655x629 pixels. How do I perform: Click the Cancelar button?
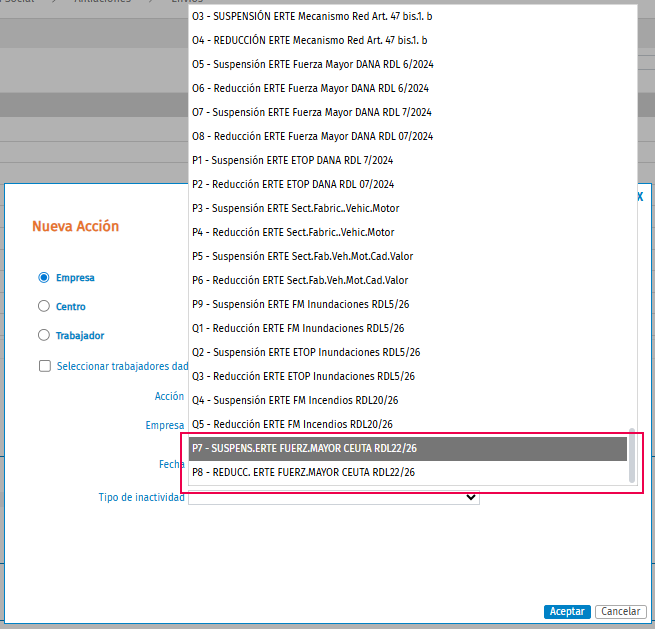[x=621, y=611]
